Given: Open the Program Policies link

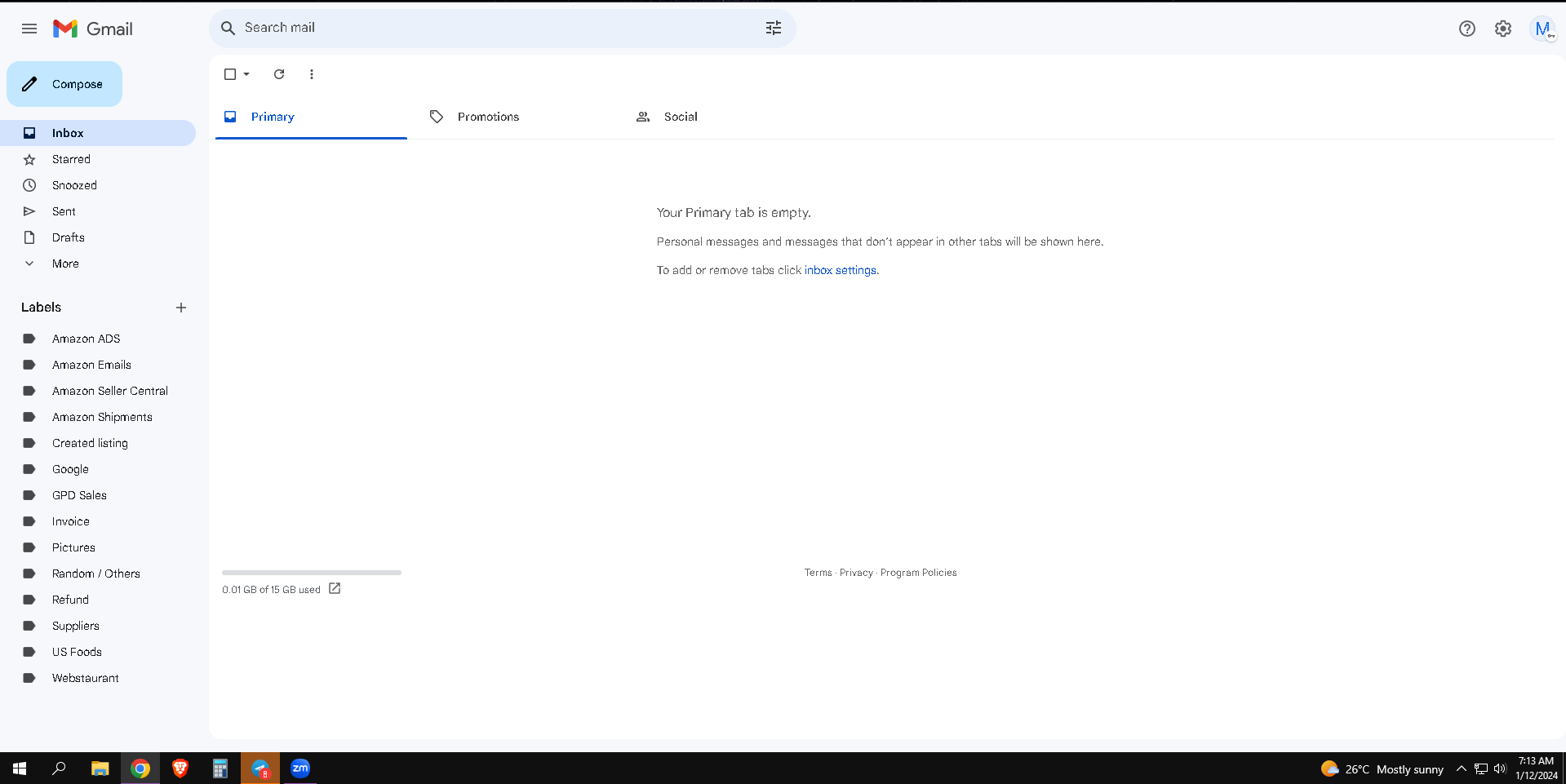Looking at the screenshot, I should tap(918, 573).
